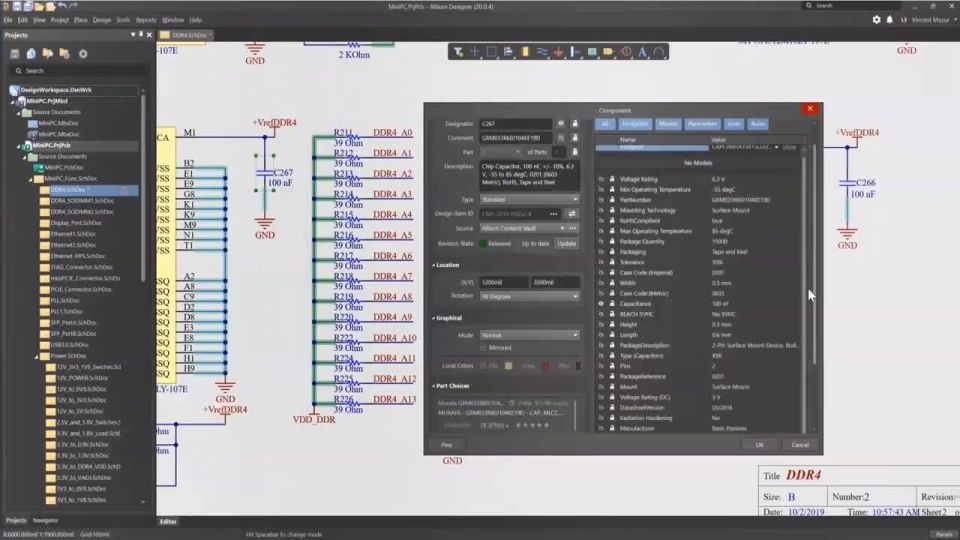Screen dimensions: 960x540
Task: Click the Designator input field C267
Action: [516, 124]
